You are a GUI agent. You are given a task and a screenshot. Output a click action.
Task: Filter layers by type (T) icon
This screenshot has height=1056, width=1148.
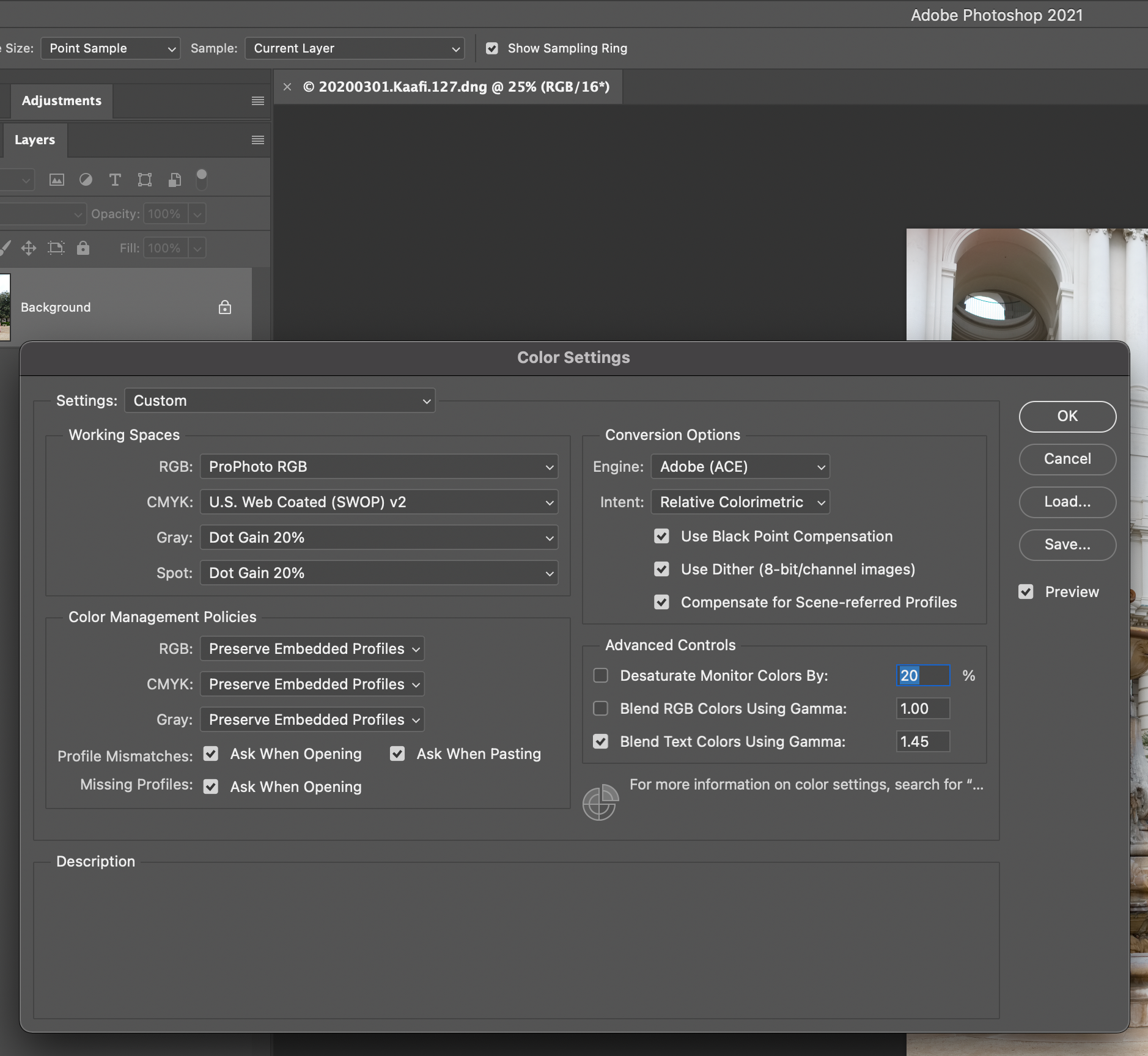point(115,180)
